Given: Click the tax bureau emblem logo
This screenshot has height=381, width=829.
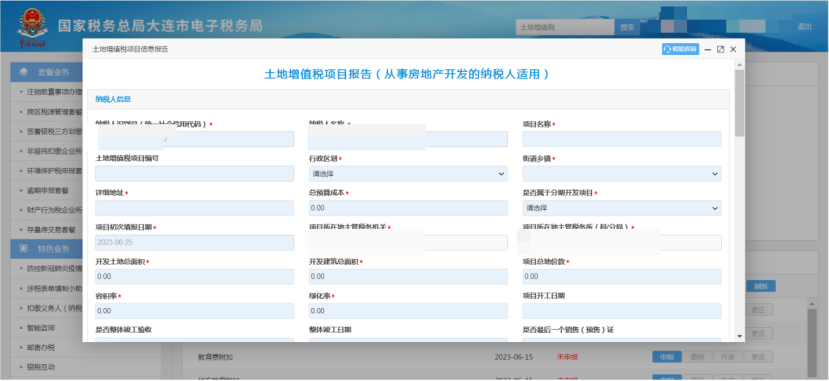Looking at the screenshot, I should (32, 26).
